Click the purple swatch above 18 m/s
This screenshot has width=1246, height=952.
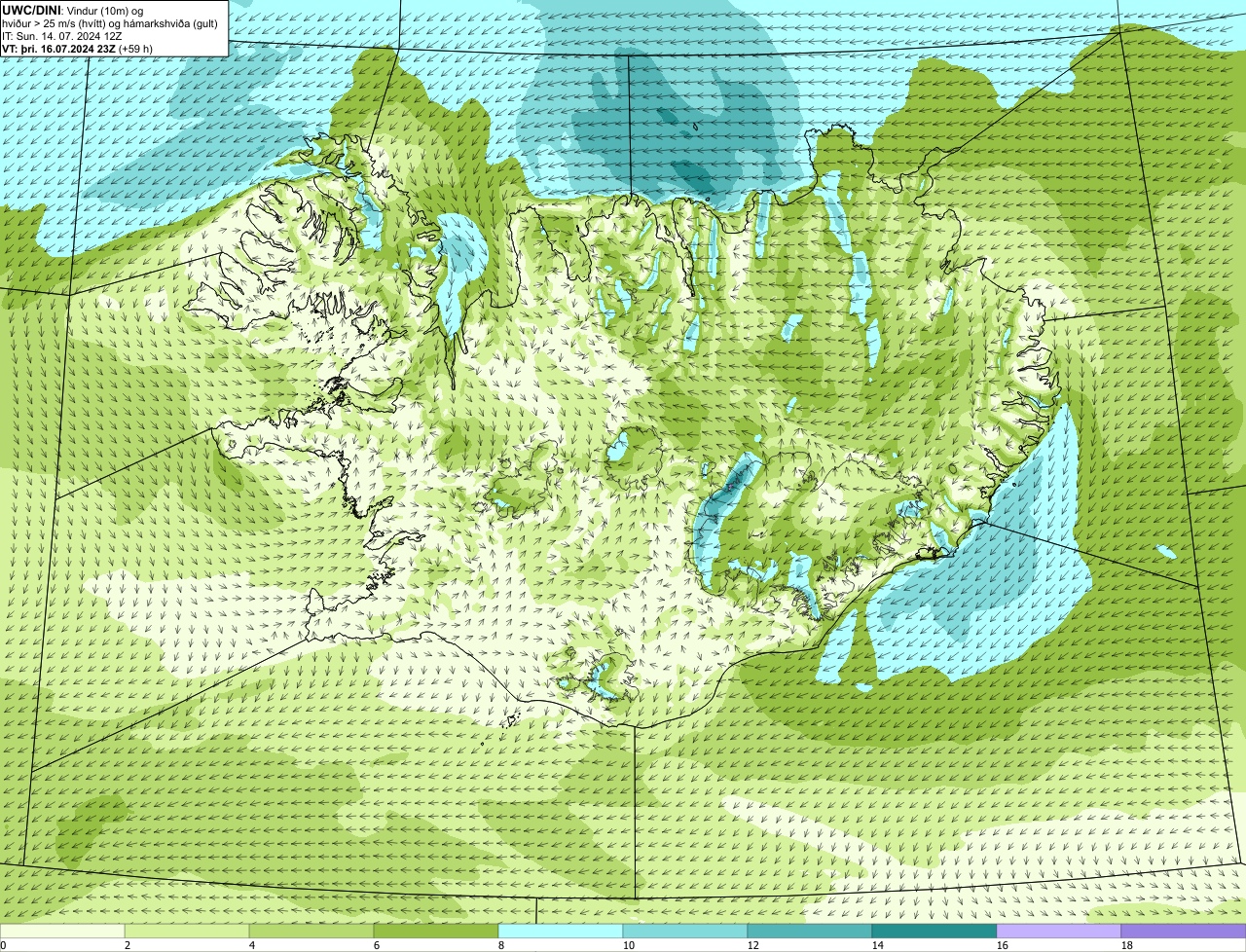[1184, 932]
